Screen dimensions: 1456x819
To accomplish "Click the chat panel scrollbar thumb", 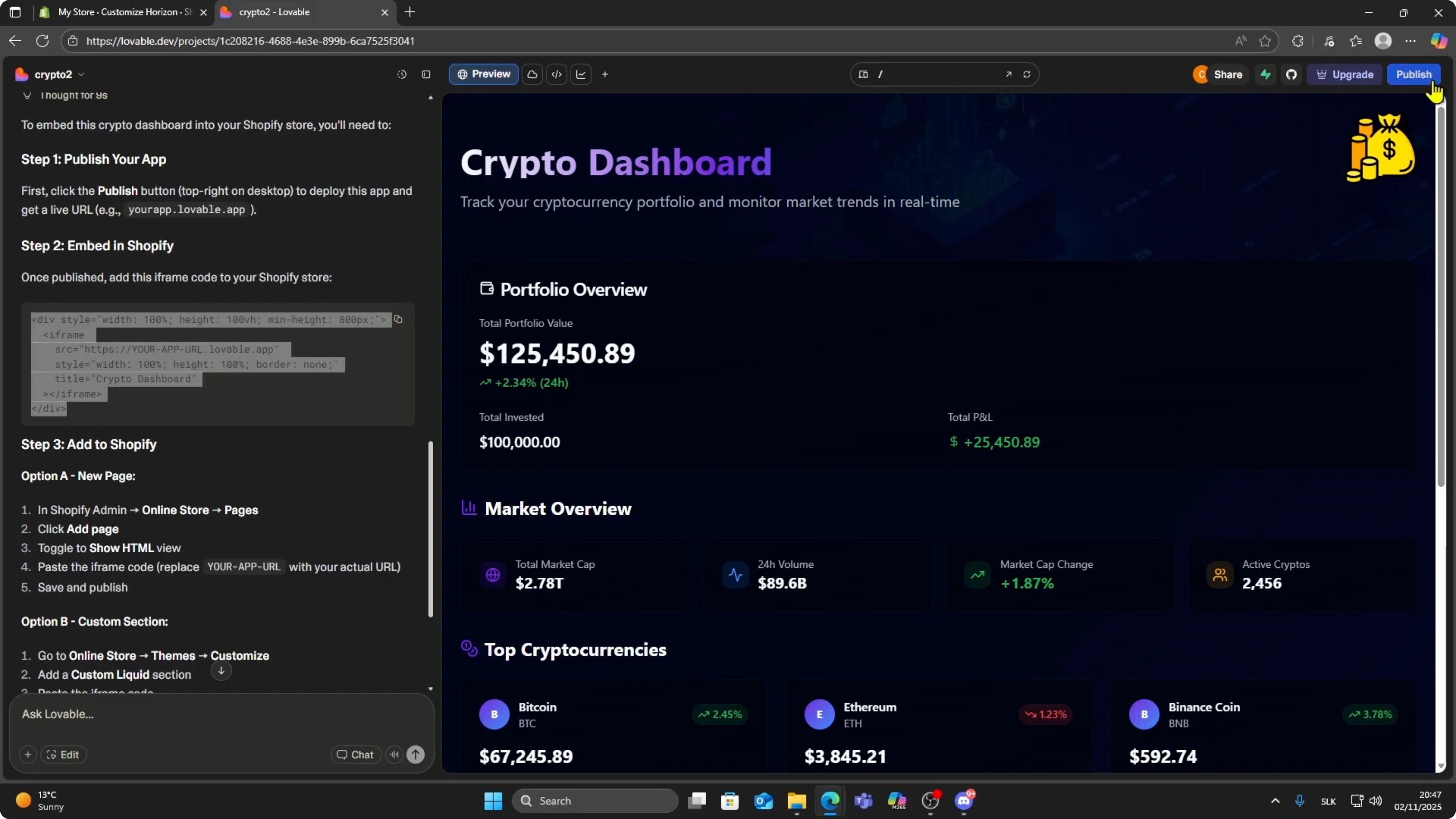I will coord(431,529).
